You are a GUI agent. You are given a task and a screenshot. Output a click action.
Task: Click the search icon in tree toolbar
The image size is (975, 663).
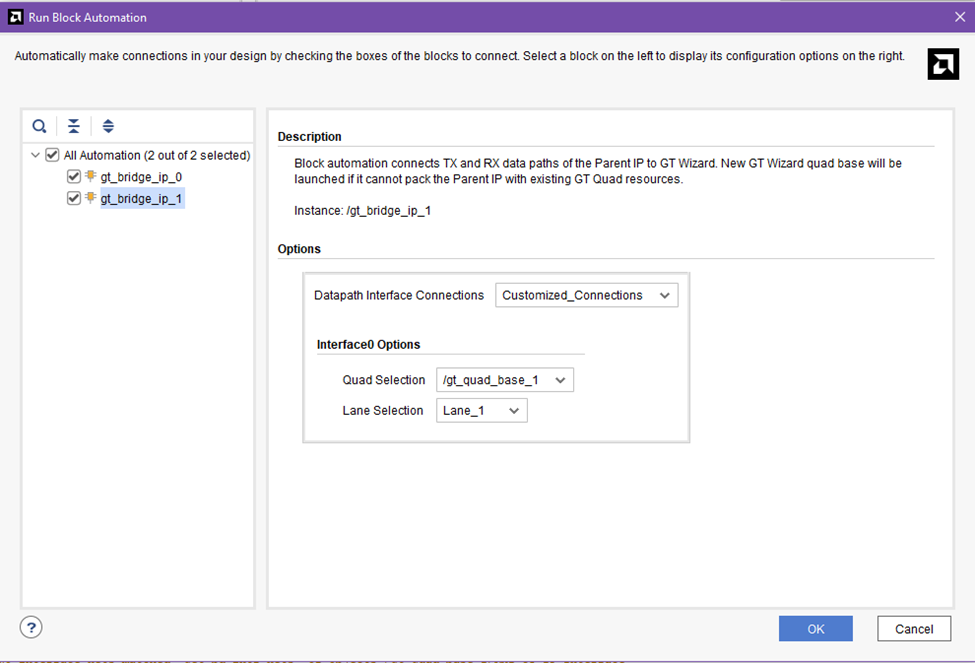[x=39, y=126]
